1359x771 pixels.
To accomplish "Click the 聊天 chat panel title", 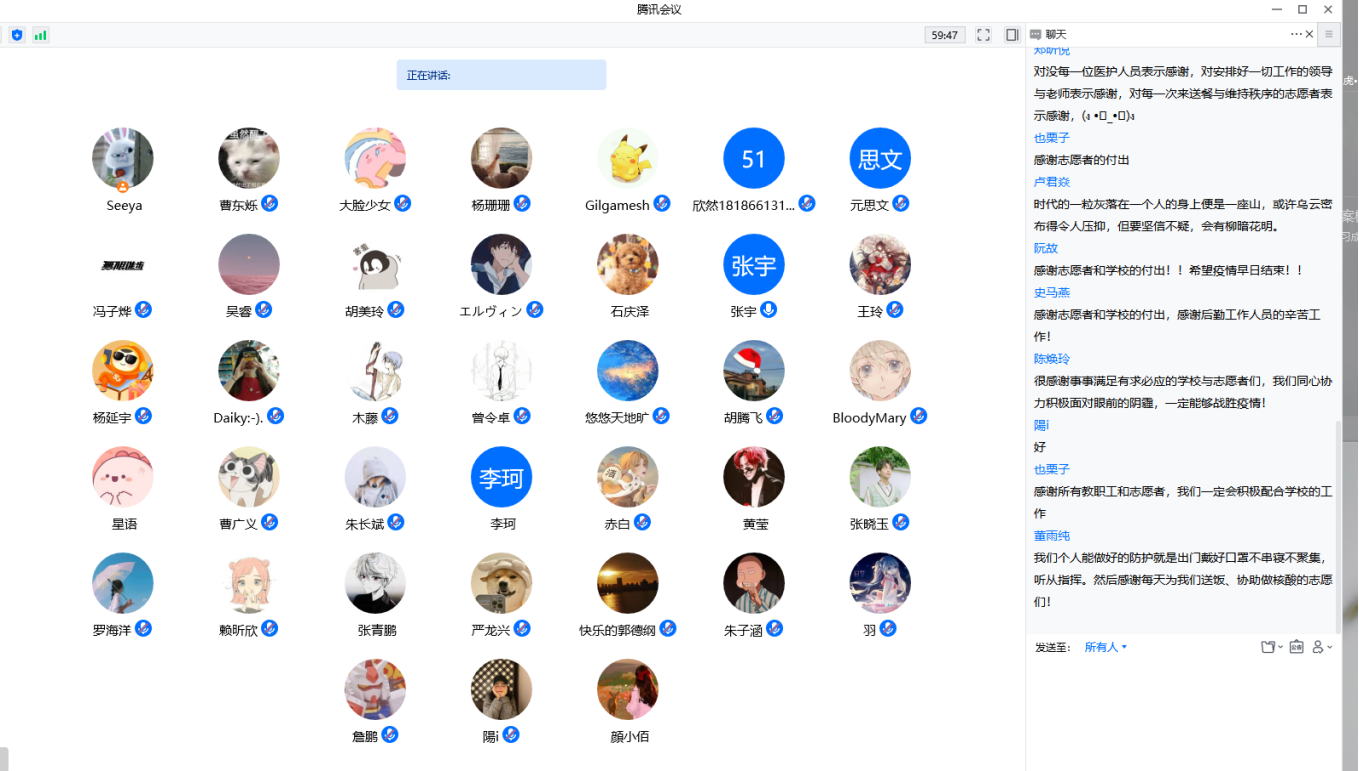I will coord(1056,34).
